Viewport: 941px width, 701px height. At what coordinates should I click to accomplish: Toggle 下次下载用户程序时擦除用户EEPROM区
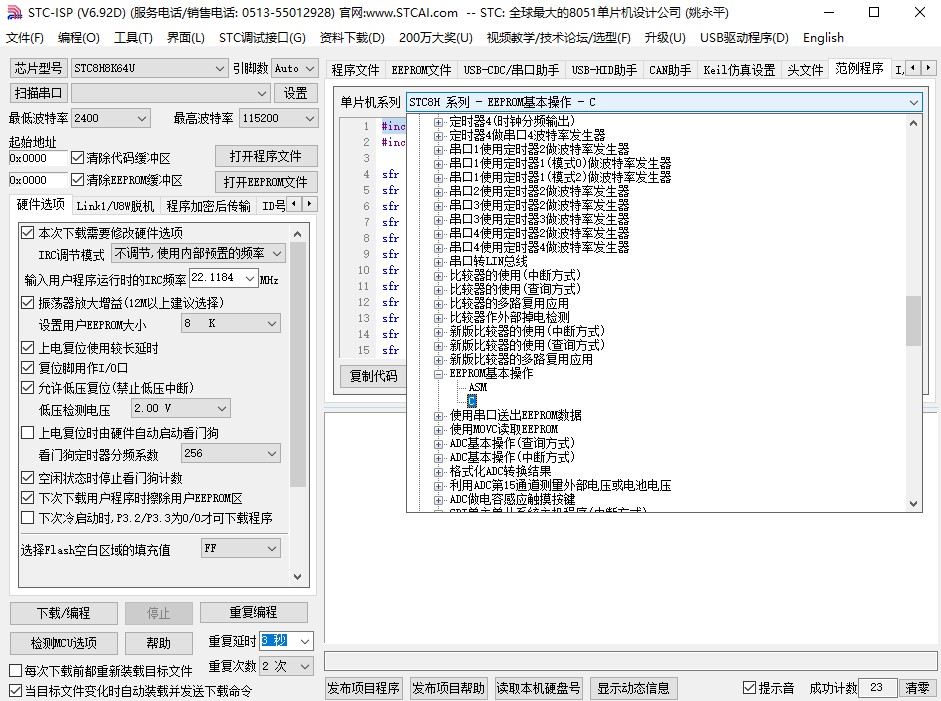click(28, 498)
